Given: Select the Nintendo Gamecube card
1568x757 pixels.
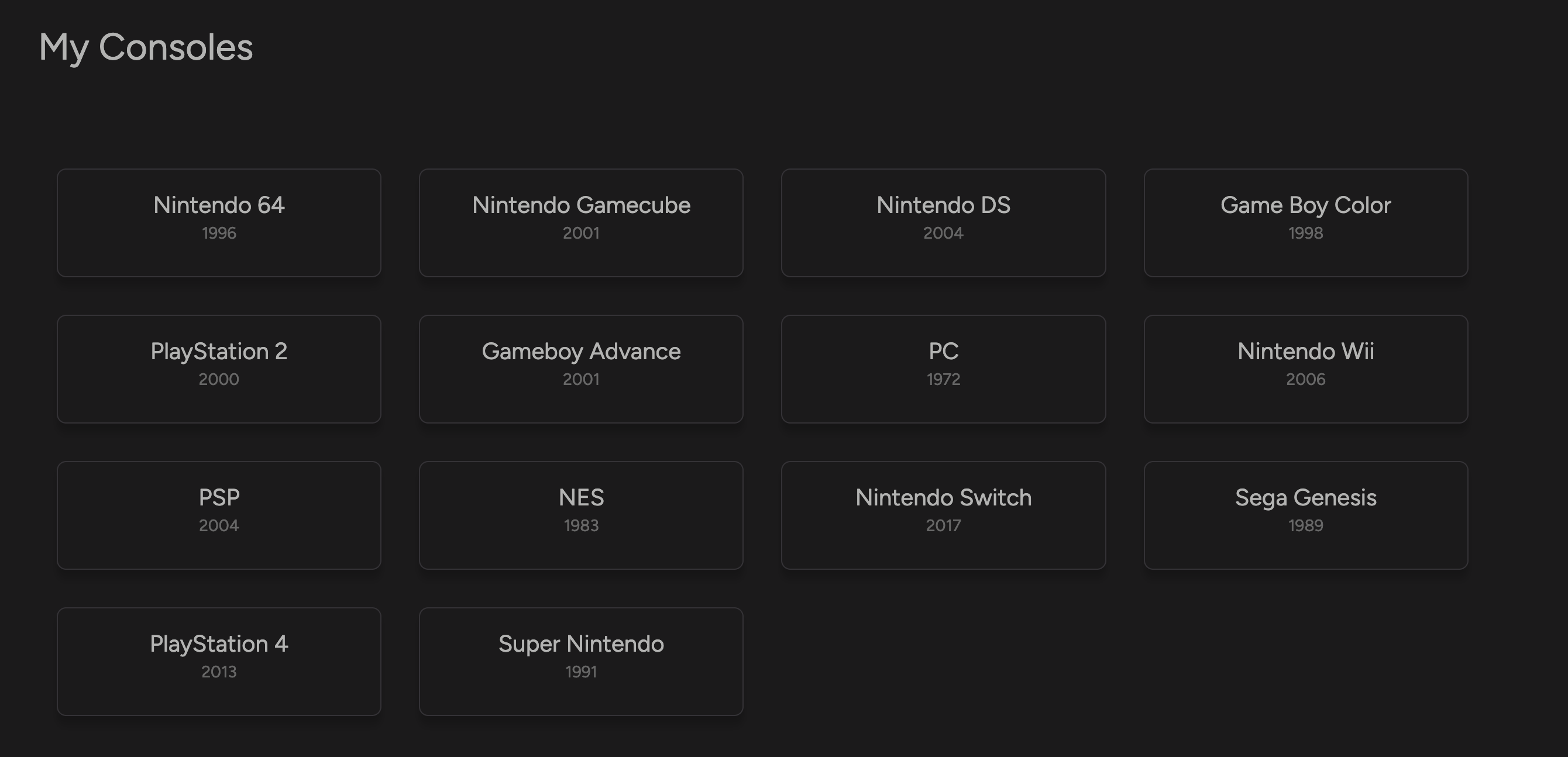Looking at the screenshot, I should click(582, 223).
